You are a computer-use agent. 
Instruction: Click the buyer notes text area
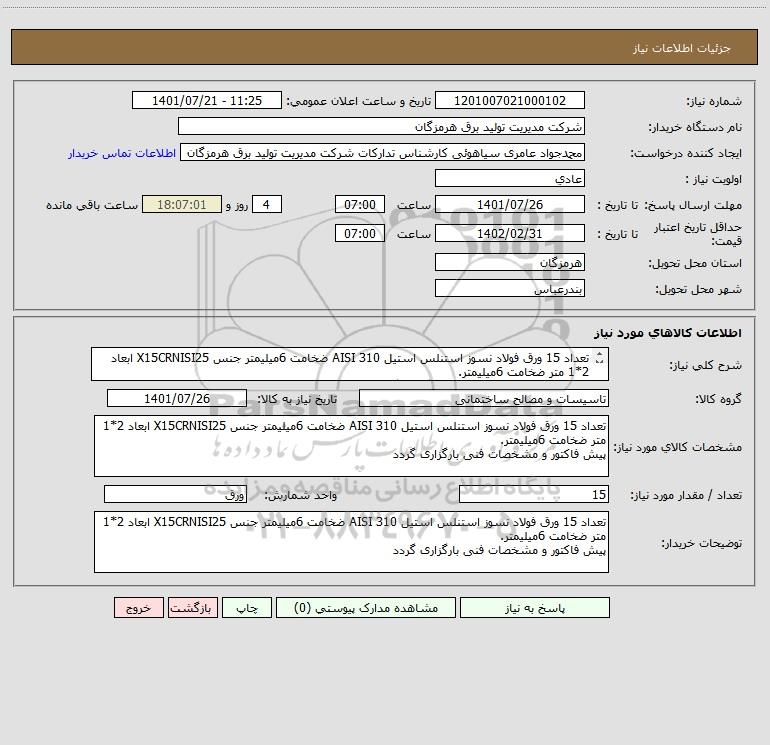[351, 542]
